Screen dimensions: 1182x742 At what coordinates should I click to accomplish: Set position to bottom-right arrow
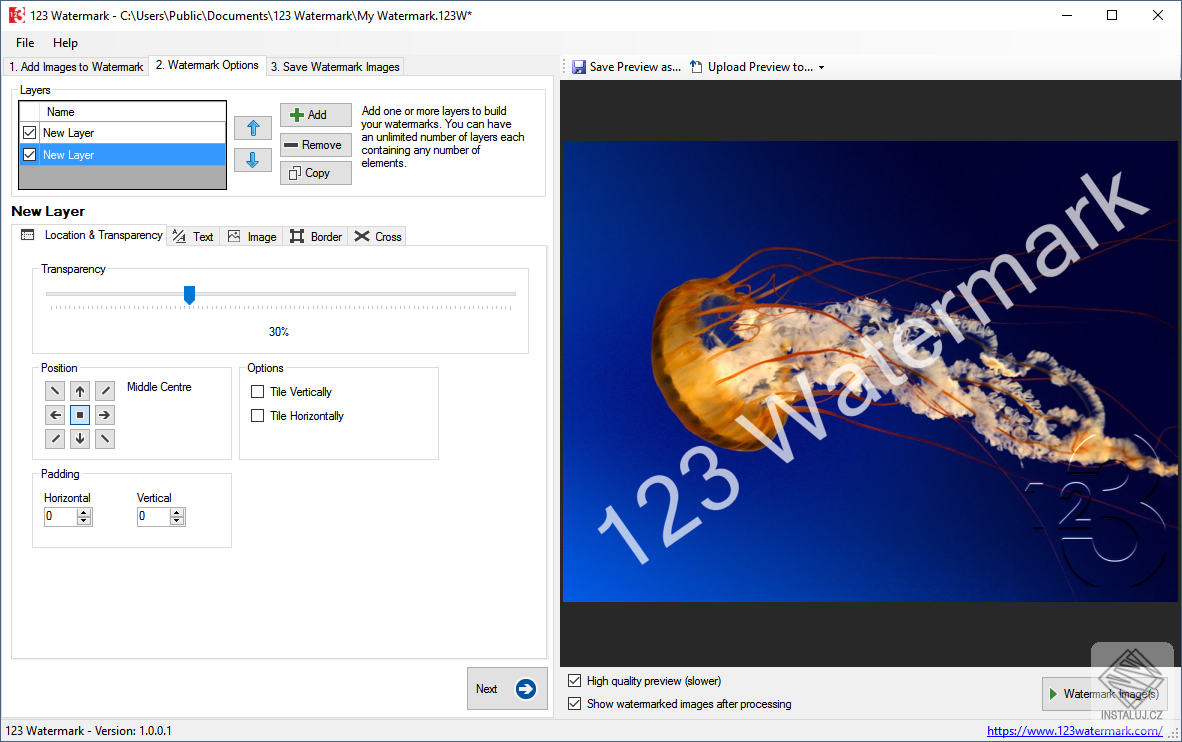105,439
